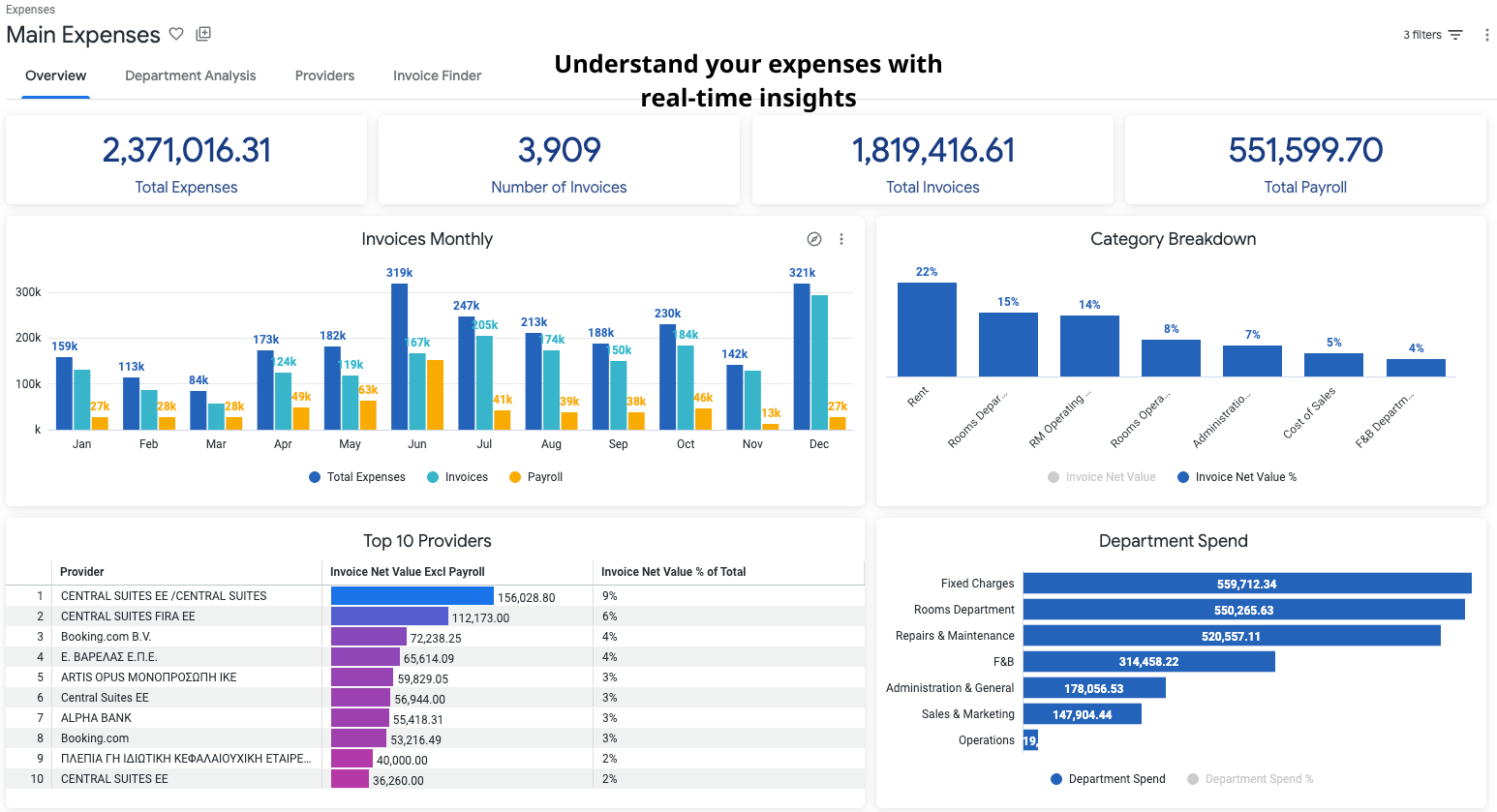
Task: Click the Total Expenses legend marker icon
Action: click(315, 476)
